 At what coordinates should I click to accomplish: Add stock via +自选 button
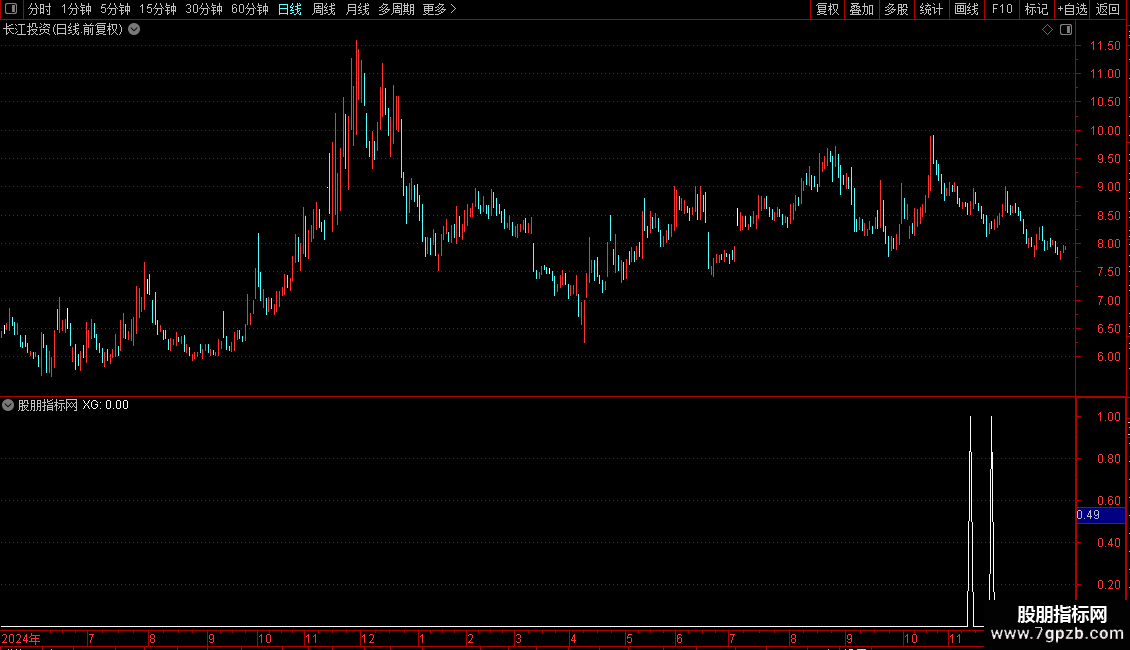click(x=1072, y=9)
